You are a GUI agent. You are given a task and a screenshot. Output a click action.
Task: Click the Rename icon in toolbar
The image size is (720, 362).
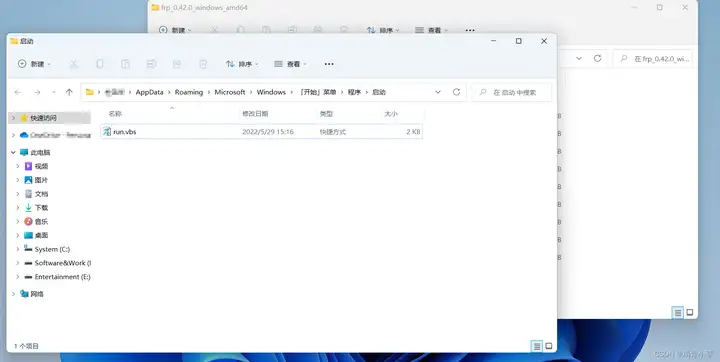(151, 64)
